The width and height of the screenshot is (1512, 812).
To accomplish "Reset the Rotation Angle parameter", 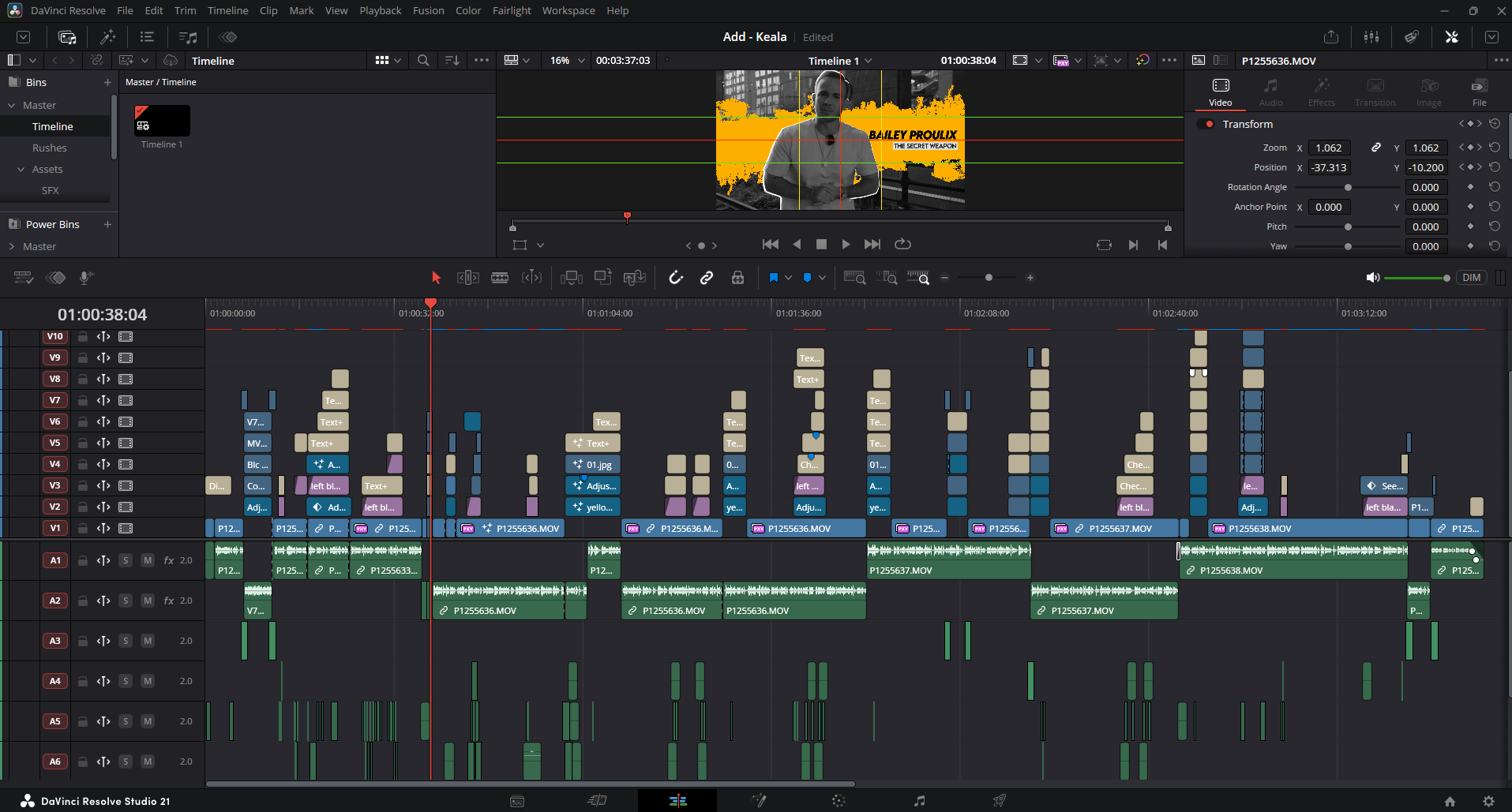I will (1495, 187).
